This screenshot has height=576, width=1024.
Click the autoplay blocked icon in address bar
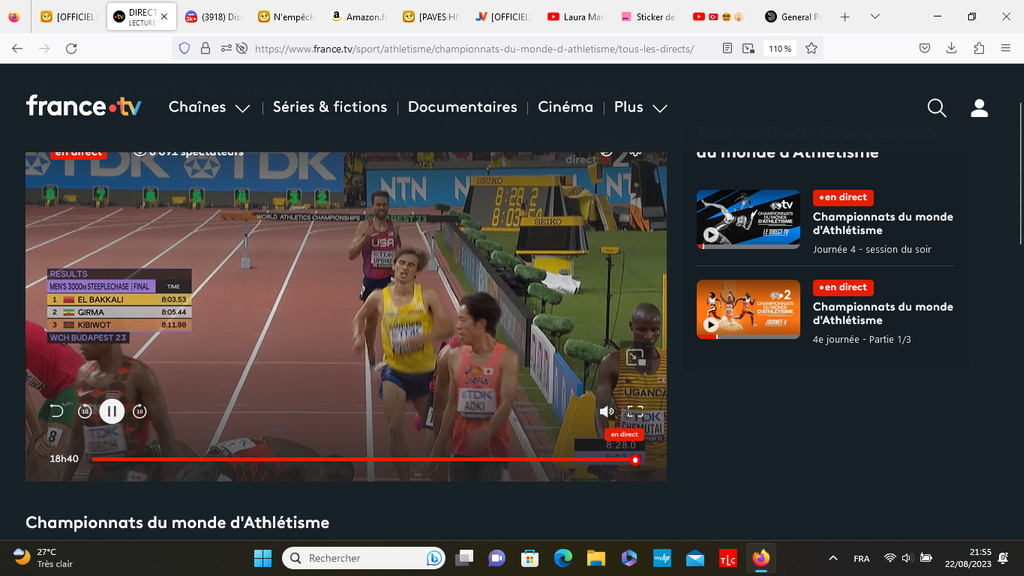(242, 48)
